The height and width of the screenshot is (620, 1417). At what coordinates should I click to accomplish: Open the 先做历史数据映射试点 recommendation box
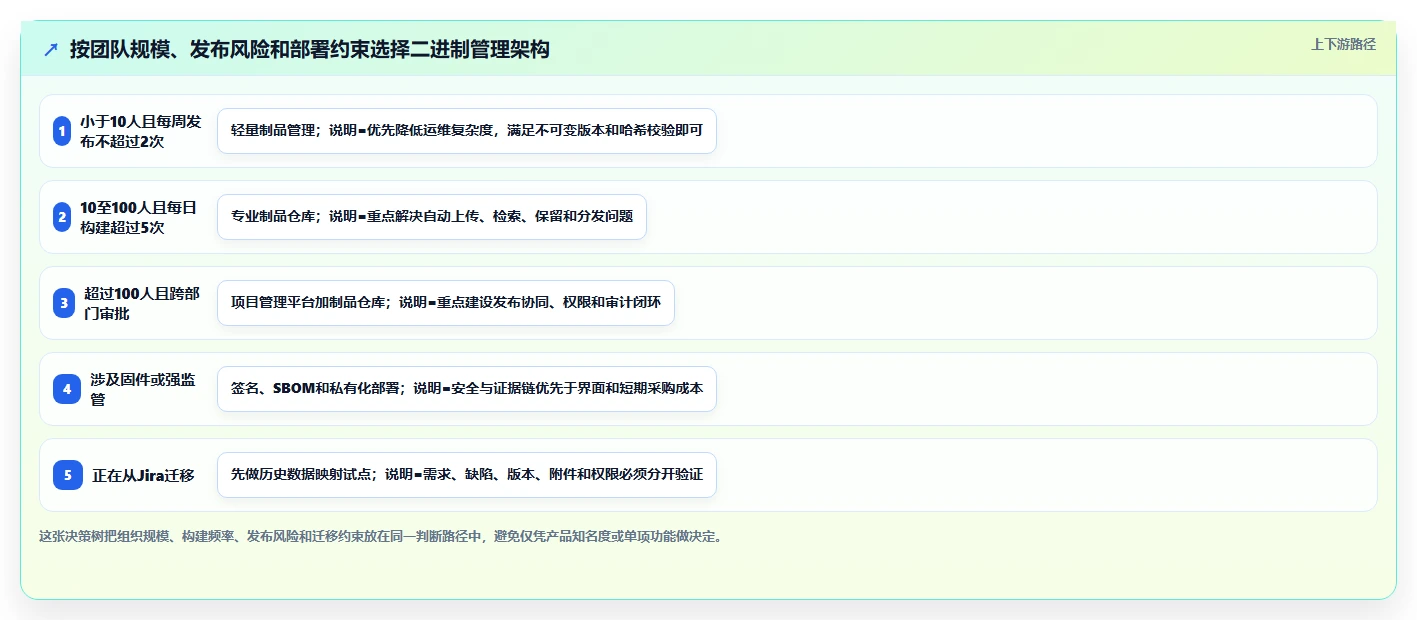tap(467, 475)
